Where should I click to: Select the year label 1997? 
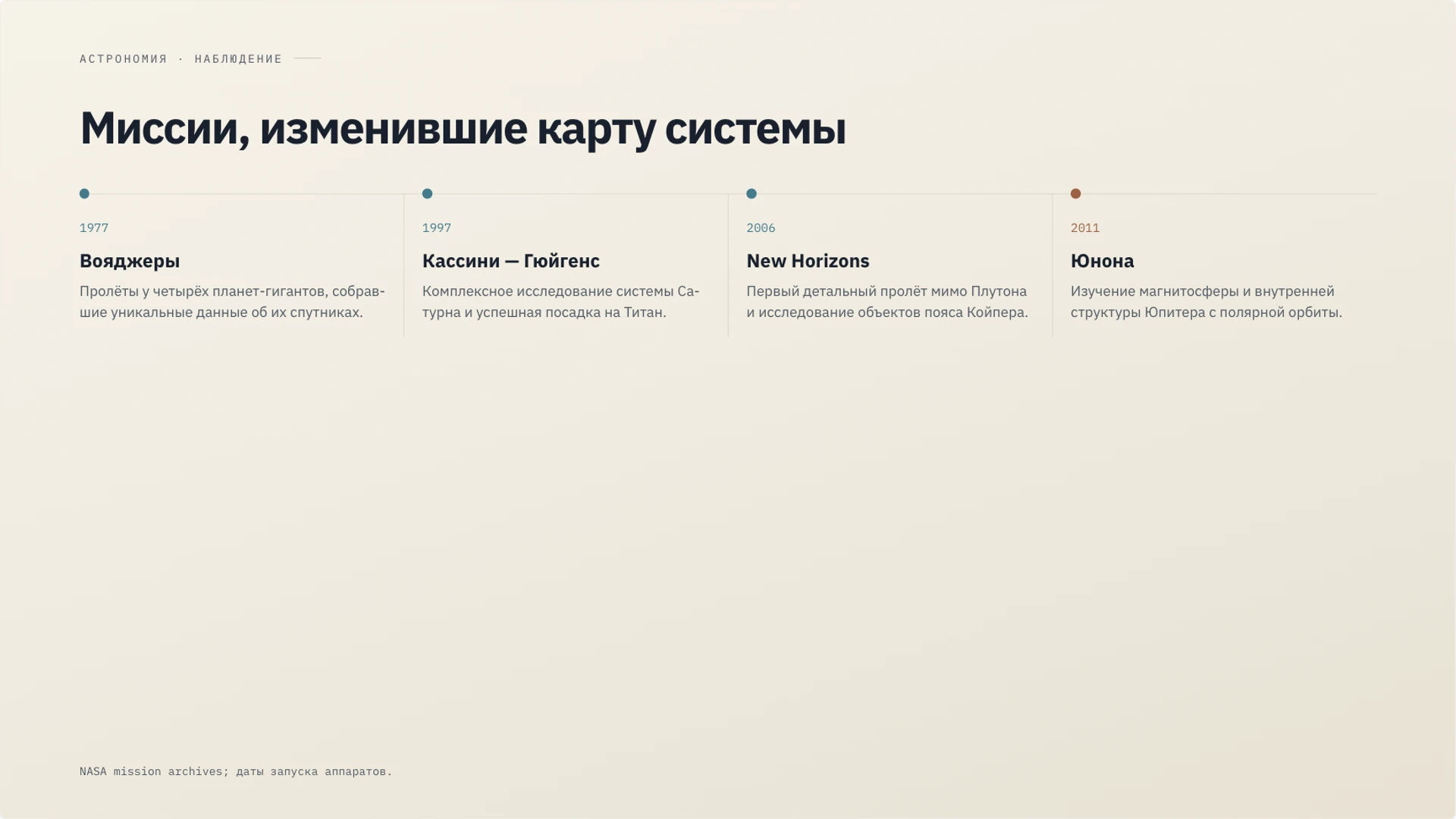tap(437, 227)
